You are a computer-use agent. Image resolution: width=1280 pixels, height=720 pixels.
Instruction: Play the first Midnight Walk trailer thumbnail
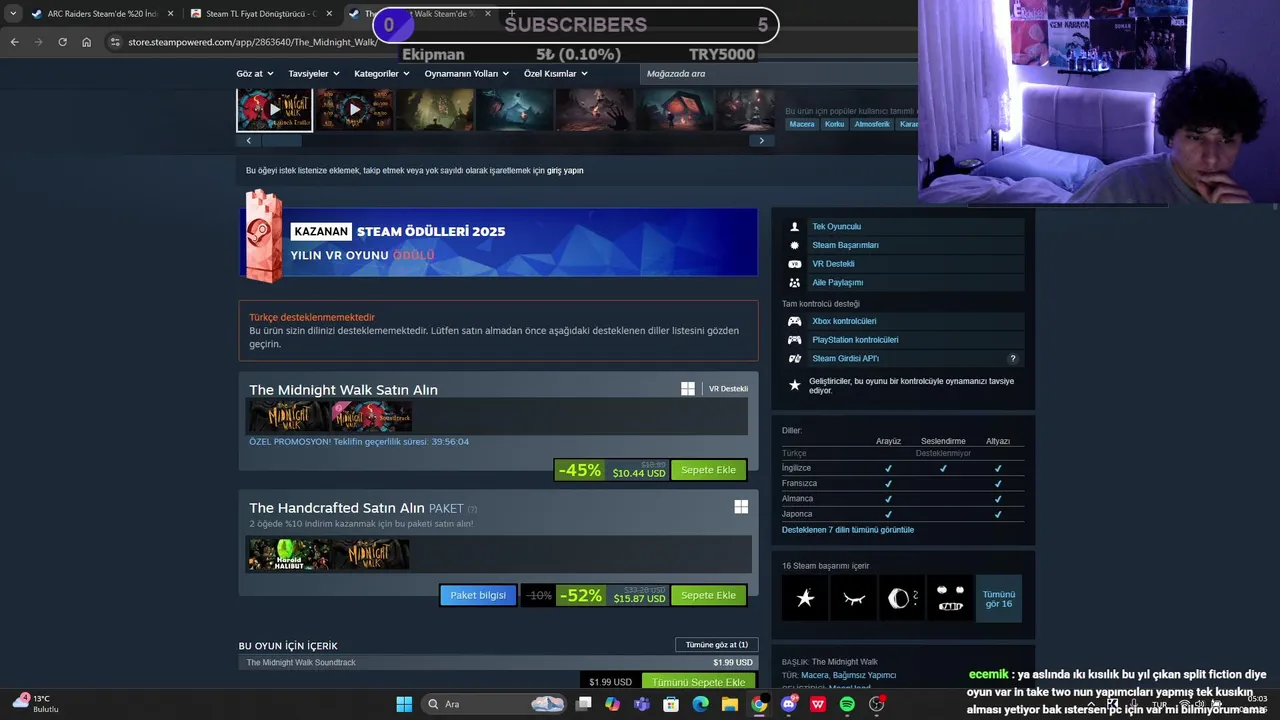[274, 110]
